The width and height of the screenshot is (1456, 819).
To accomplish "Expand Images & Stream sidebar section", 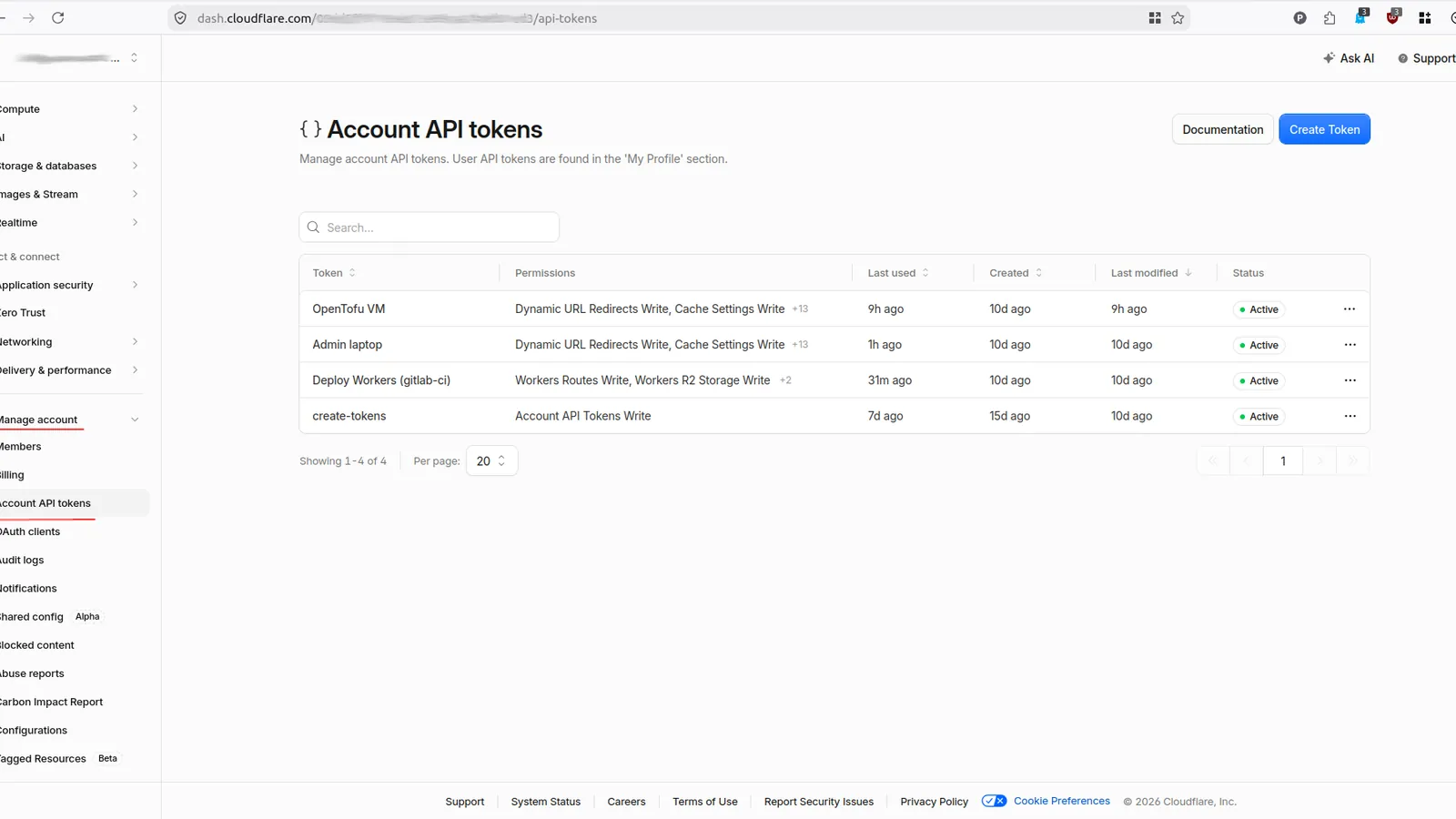I will 135,194.
